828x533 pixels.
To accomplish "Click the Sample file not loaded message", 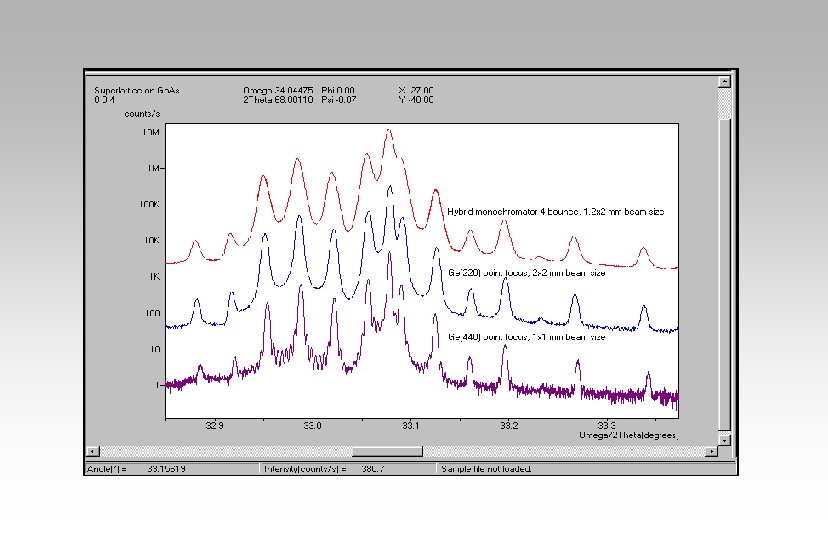I will 486,469.
